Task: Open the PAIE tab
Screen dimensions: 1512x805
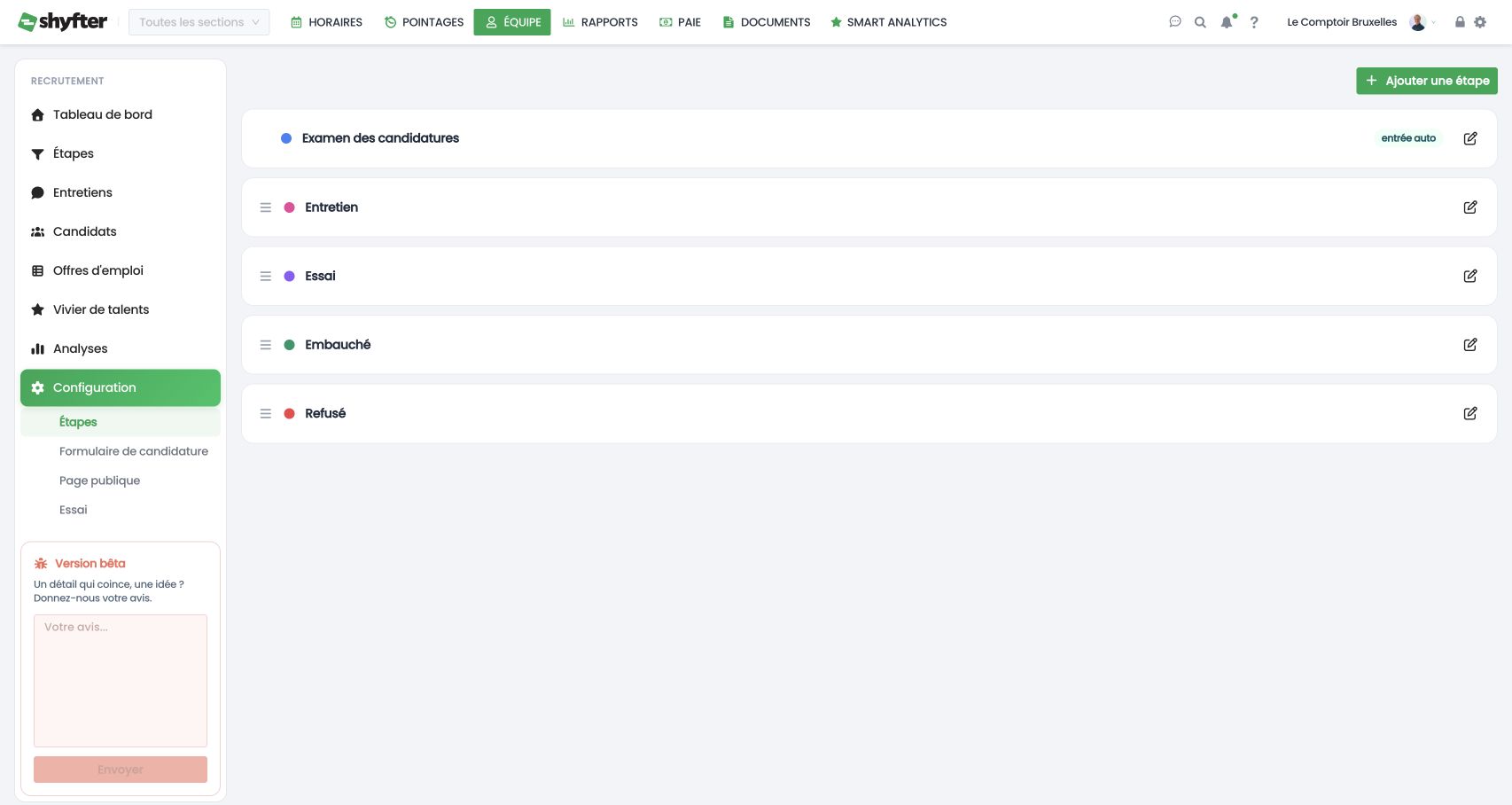Action: tap(680, 22)
